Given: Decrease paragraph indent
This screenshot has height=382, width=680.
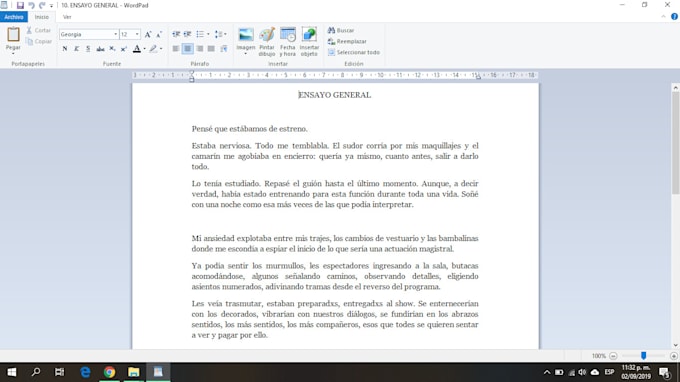Looking at the screenshot, I should (x=176, y=34).
